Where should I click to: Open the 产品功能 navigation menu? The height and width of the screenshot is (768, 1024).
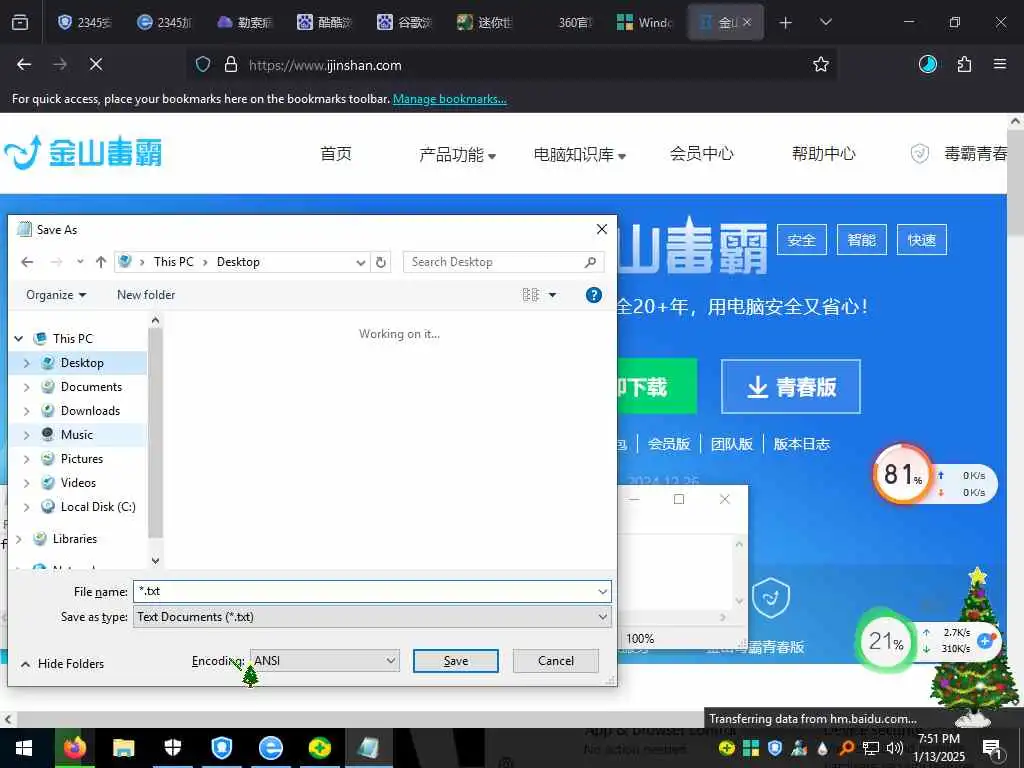pyautogui.click(x=458, y=154)
